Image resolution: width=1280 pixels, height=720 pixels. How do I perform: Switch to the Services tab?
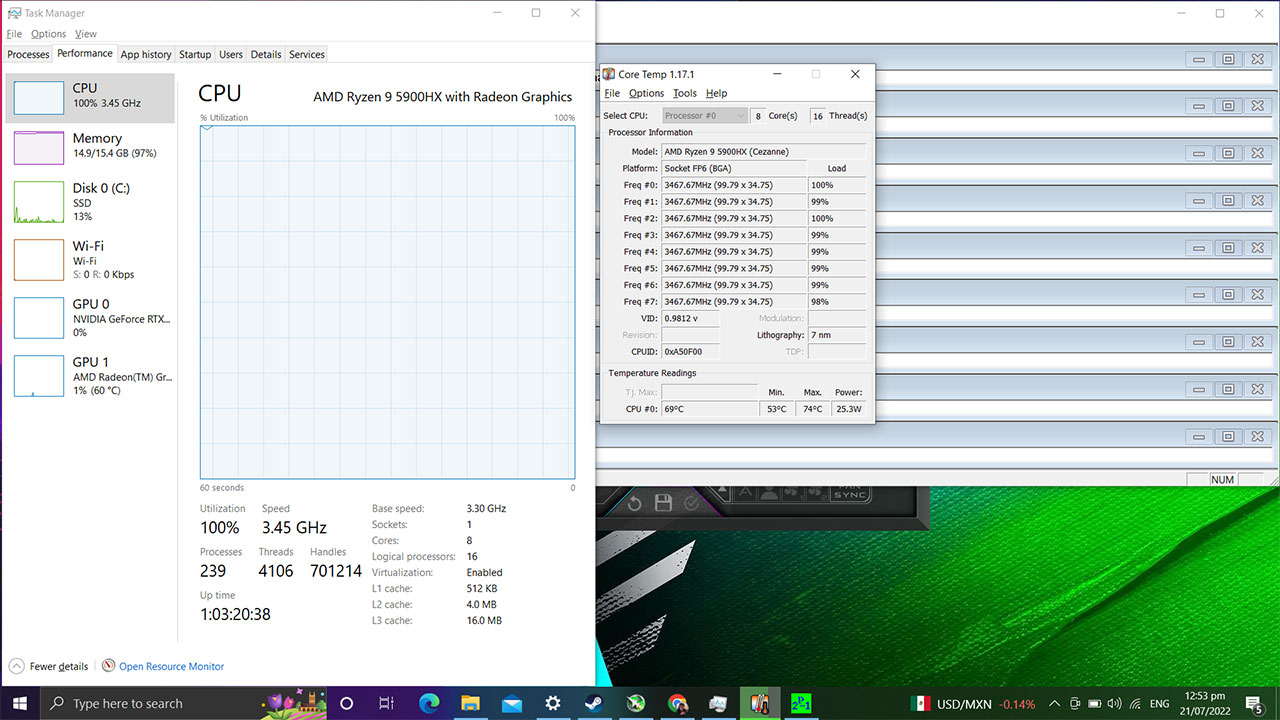click(307, 55)
